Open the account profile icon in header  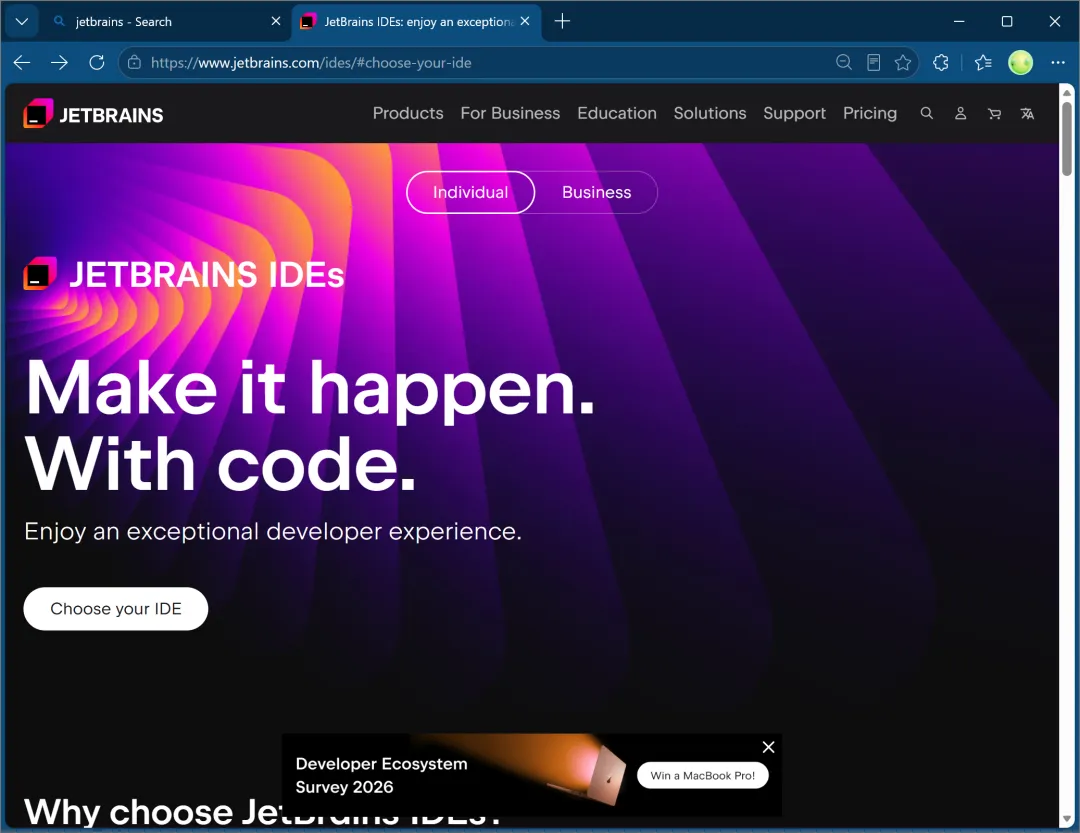point(960,113)
